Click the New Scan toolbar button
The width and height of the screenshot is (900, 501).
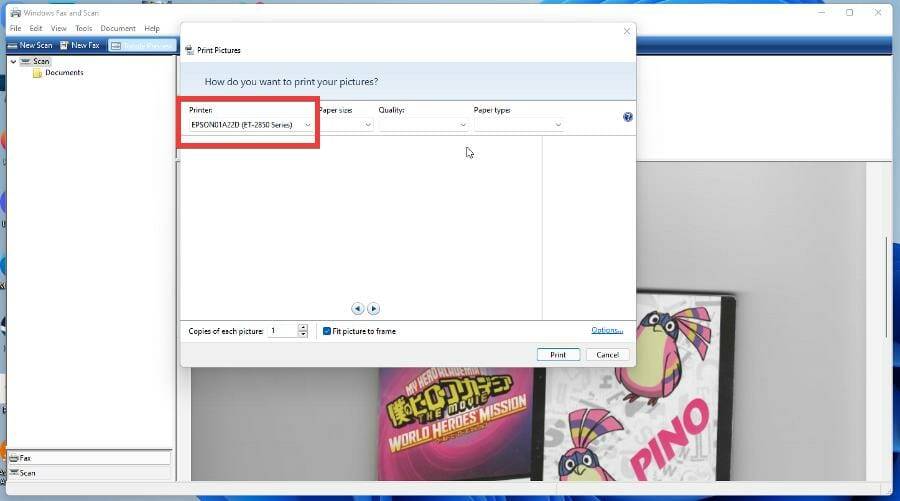(x=30, y=45)
